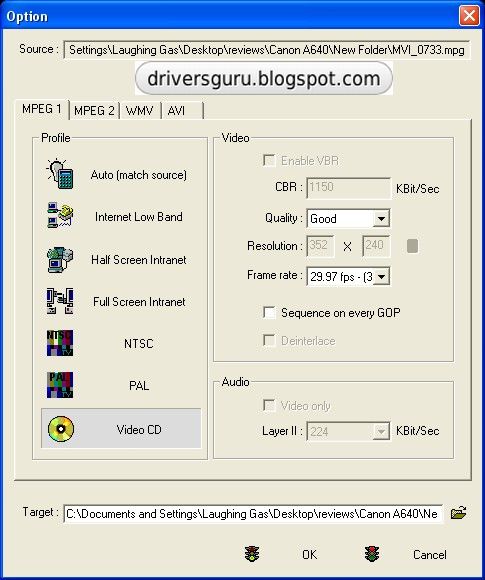Viewport: 485px width, 580px height.
Task: Select the Internet Low Band profile label
Action: click(139, 217)
